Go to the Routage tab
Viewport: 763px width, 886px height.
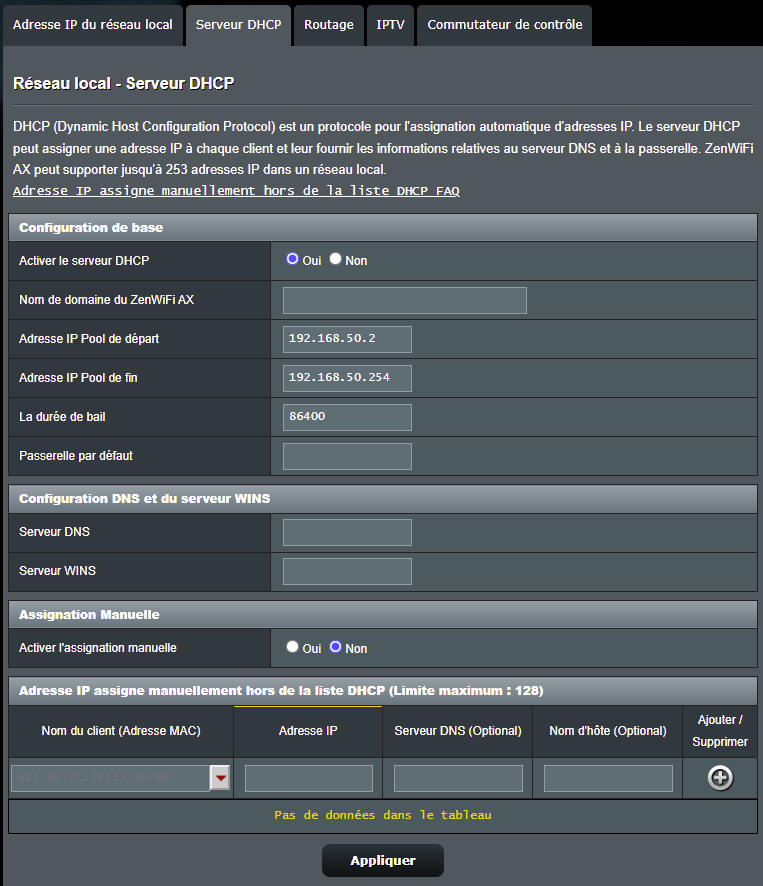329,25
